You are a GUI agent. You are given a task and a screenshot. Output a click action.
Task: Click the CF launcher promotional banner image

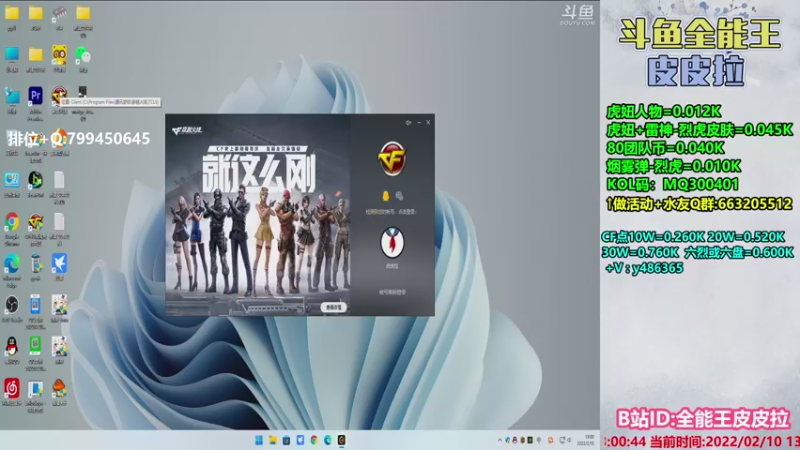pos(258,215)
